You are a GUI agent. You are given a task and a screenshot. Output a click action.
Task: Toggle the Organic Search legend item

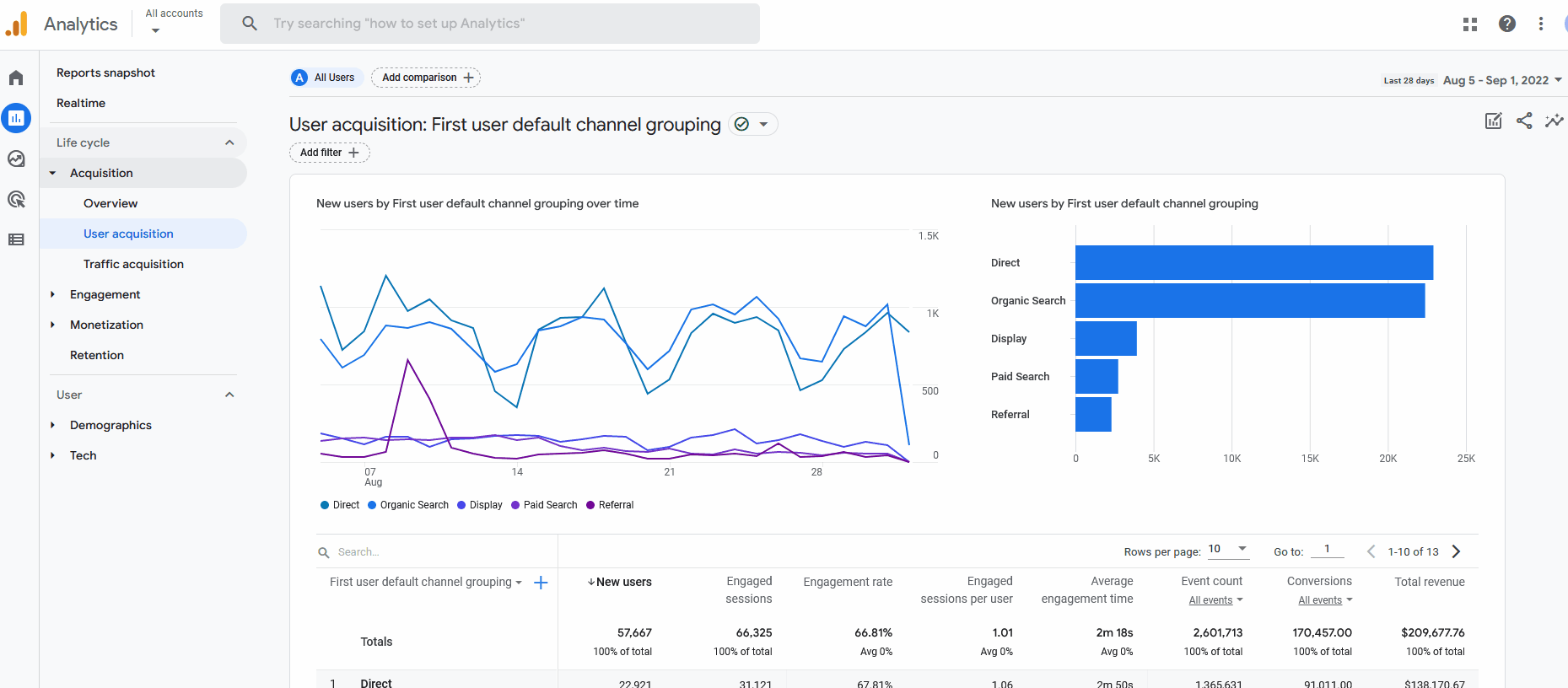pos(408,505)
